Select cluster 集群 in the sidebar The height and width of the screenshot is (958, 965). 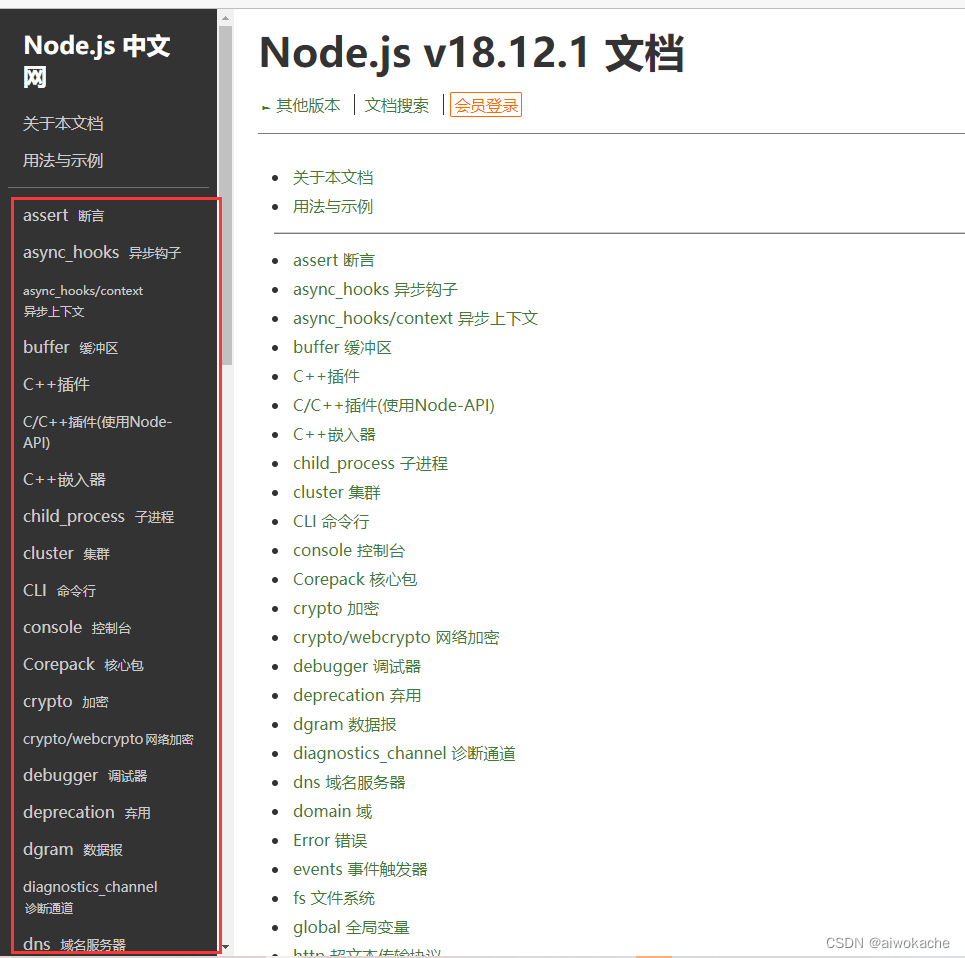pos(66,553)
